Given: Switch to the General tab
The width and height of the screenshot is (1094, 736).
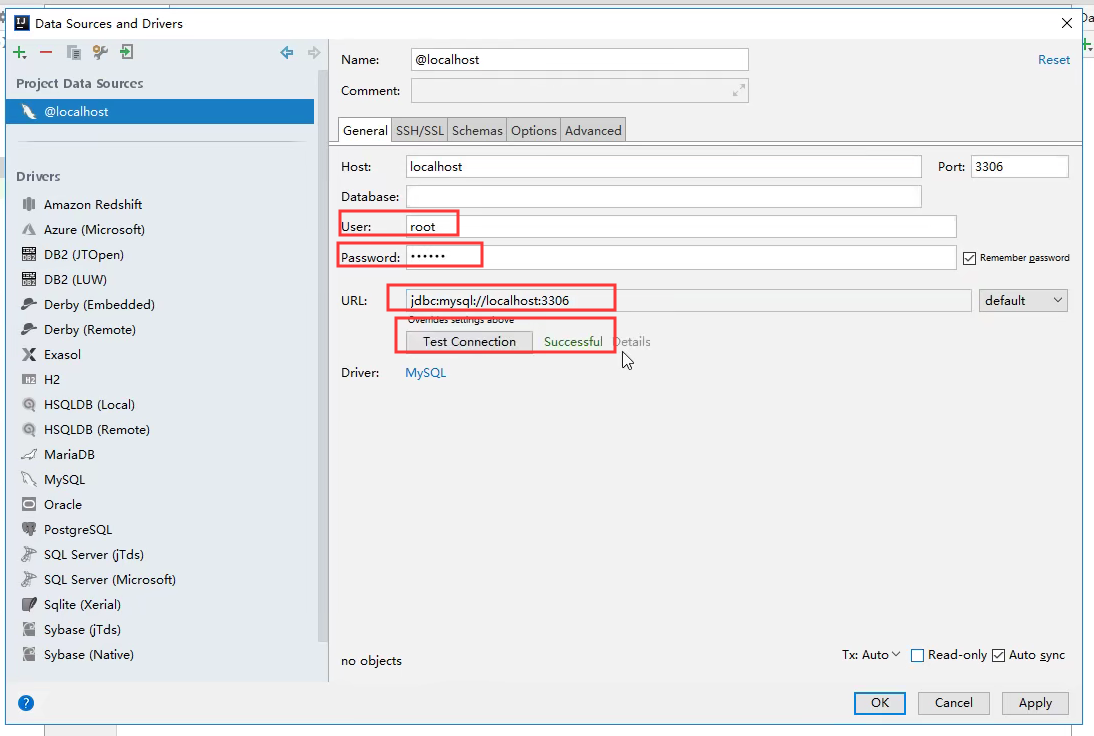Looking at the screenshot, I should 365,130.
